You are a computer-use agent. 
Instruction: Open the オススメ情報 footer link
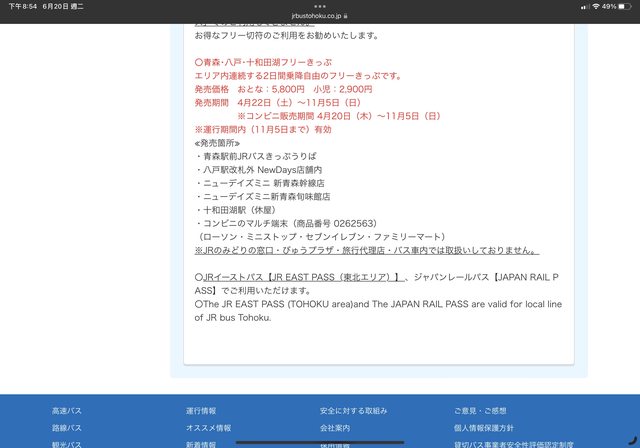(x=208, y=428)
